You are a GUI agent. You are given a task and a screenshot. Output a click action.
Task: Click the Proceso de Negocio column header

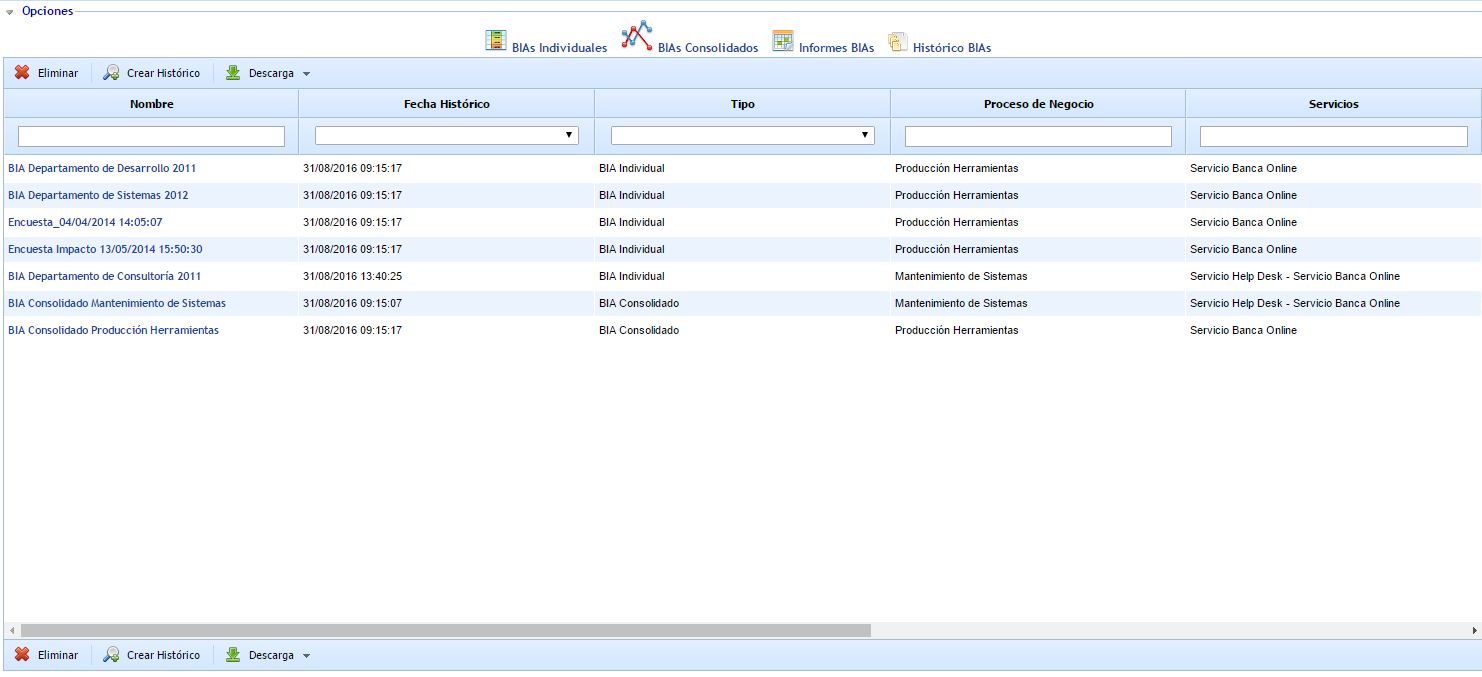point(1038,104)
